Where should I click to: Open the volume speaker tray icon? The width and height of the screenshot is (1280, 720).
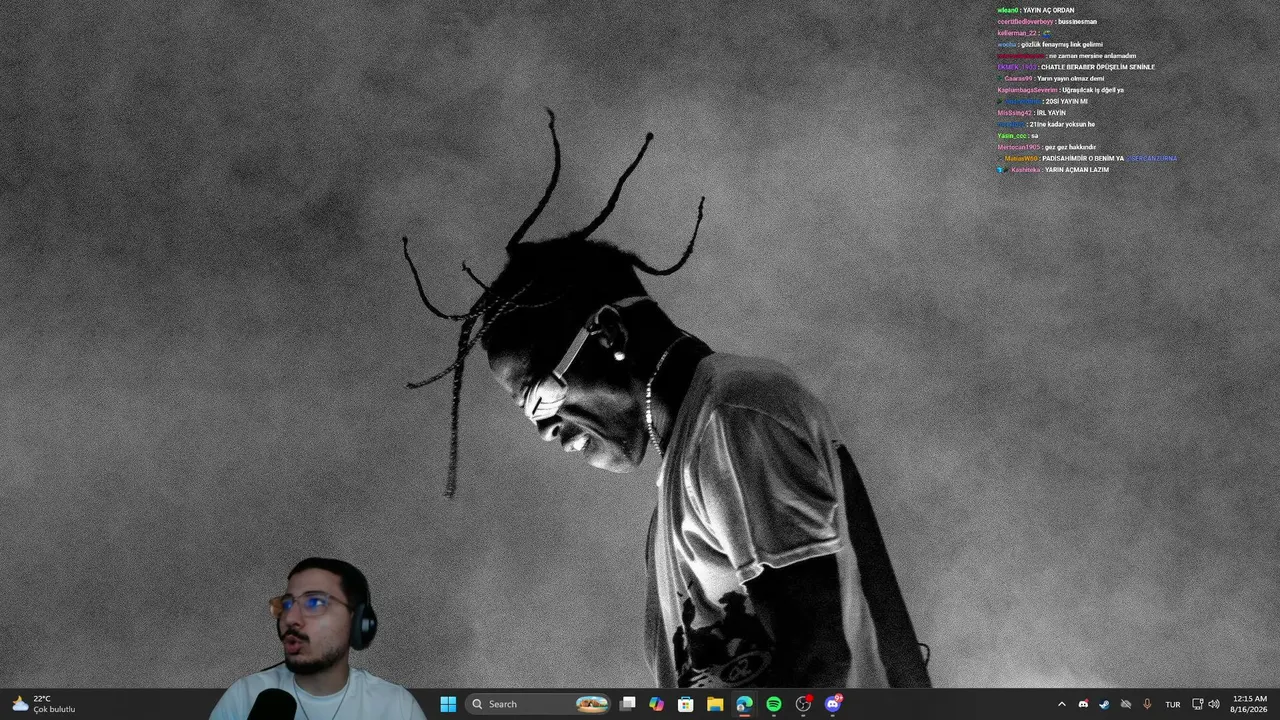pos(1214,704)
